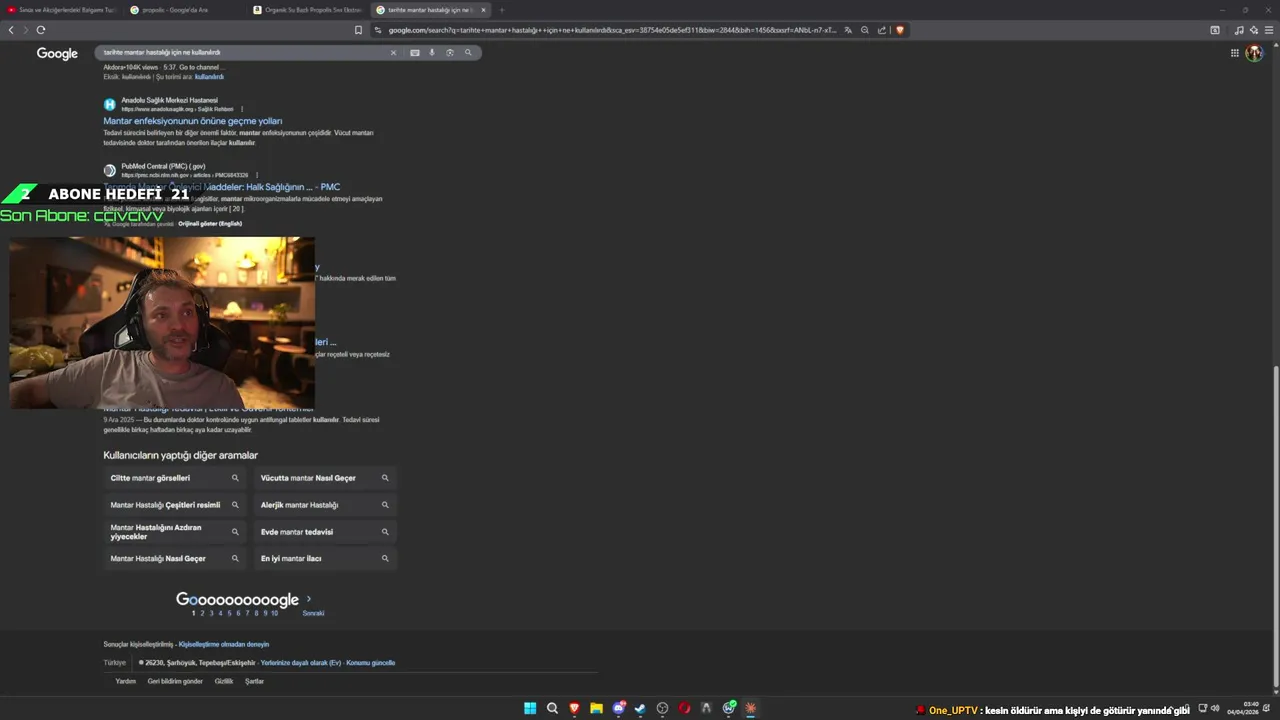Click the browser address bar URL

pos(612,30)
